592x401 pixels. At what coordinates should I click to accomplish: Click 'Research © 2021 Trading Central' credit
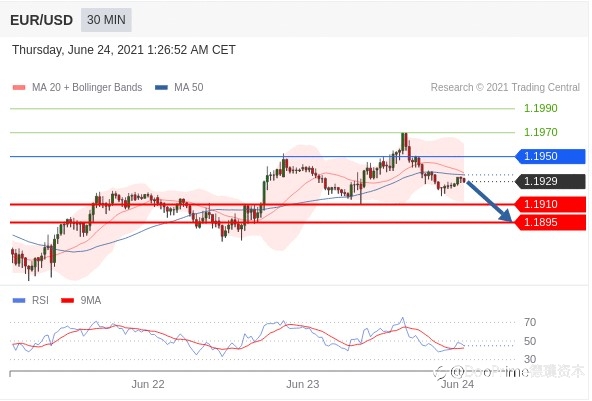click(x=505, y=88)
